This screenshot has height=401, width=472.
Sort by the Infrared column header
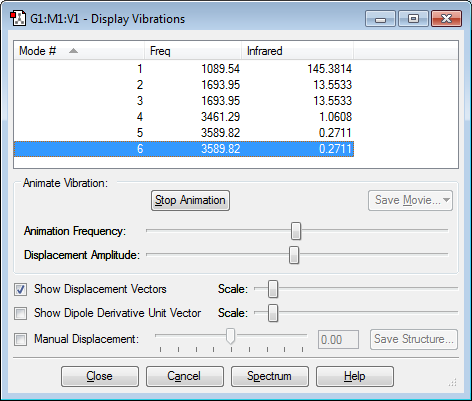click(x=297, y=51)
